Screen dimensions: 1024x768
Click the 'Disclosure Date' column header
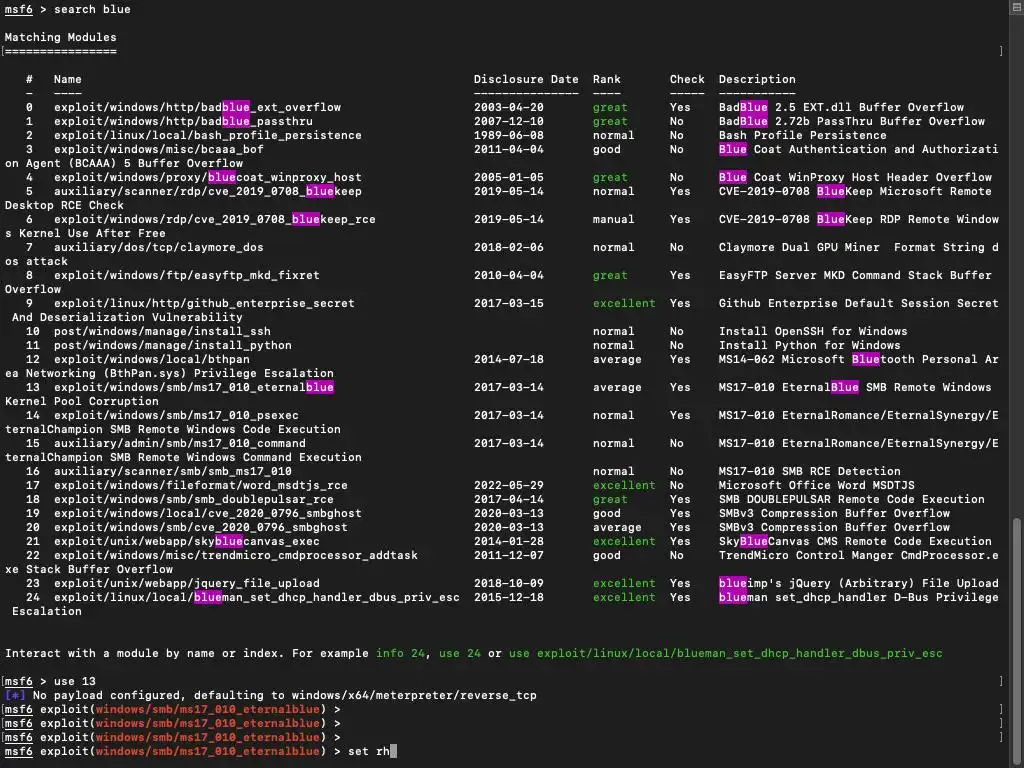point(526,80)
